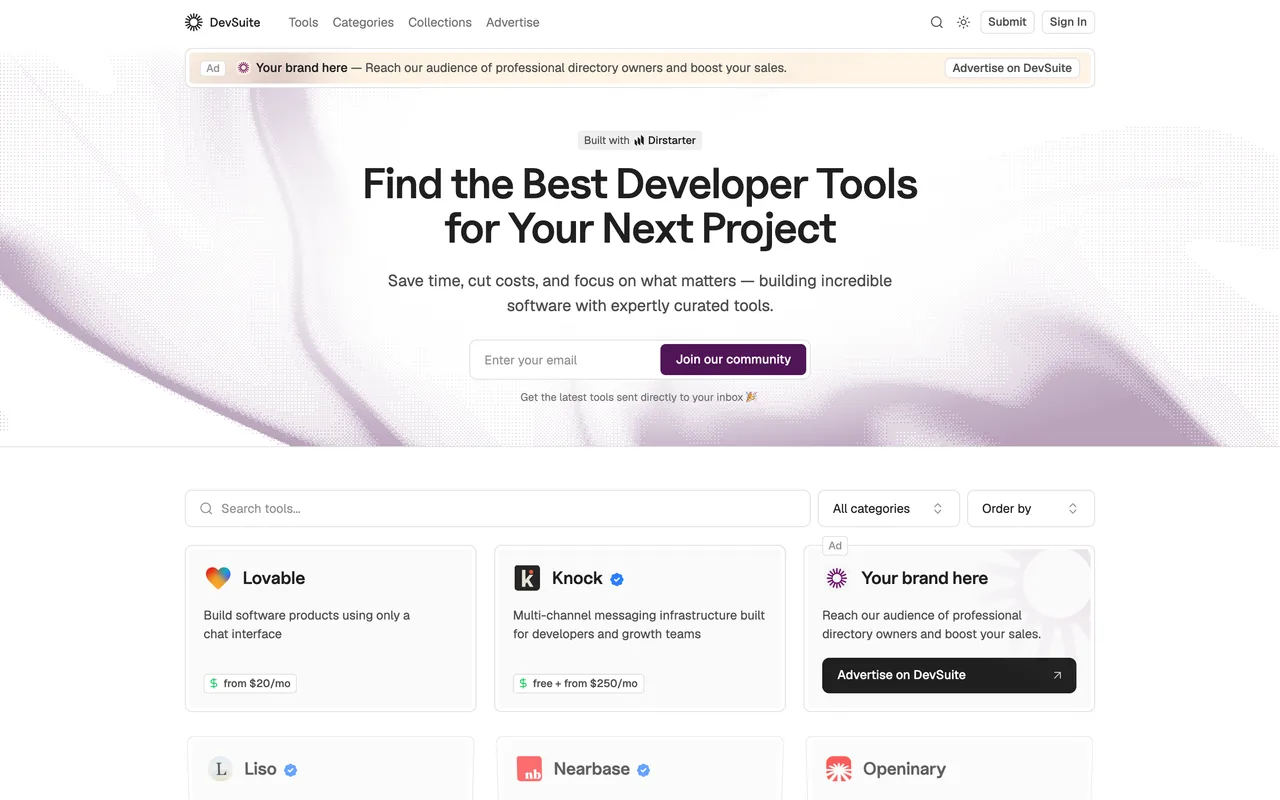Click Nearbase's blue verified badge

tap(644, 770)
